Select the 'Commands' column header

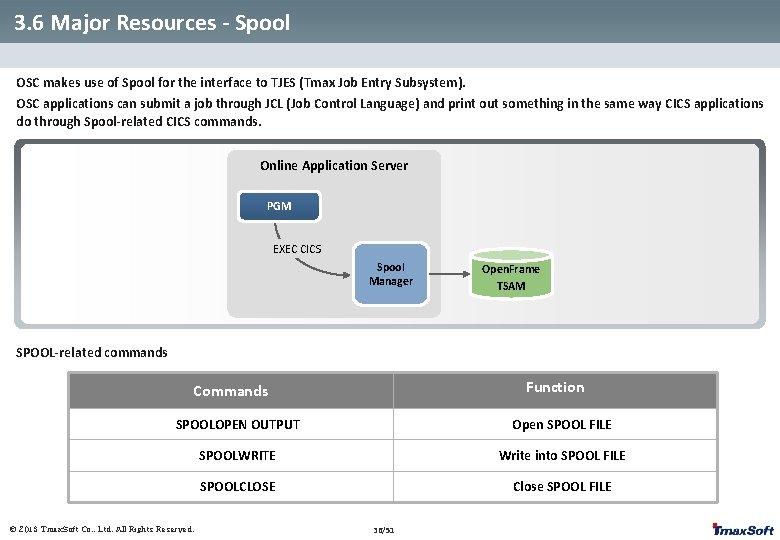coord(231,391)
